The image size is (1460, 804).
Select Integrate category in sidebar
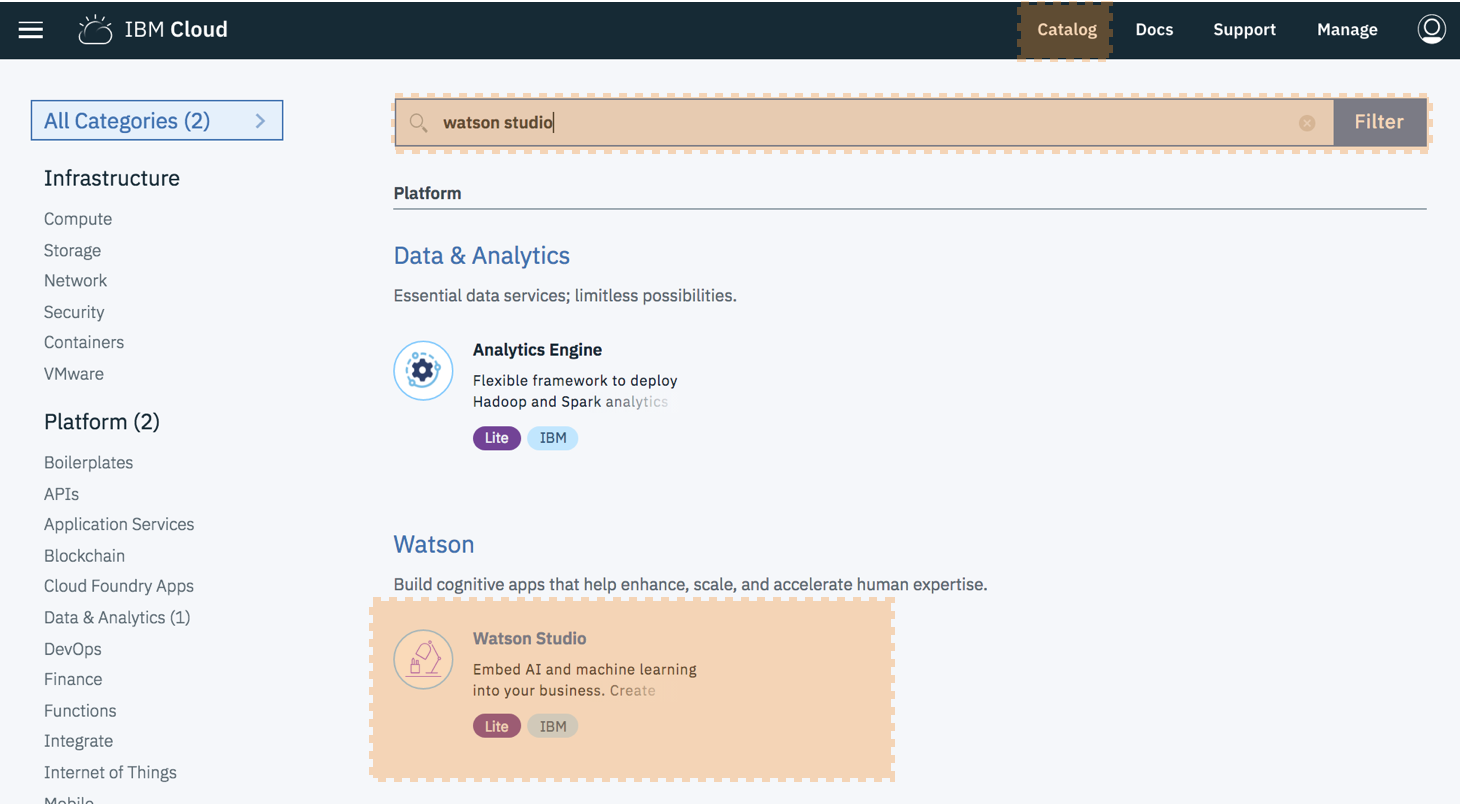tap(78, 741)
